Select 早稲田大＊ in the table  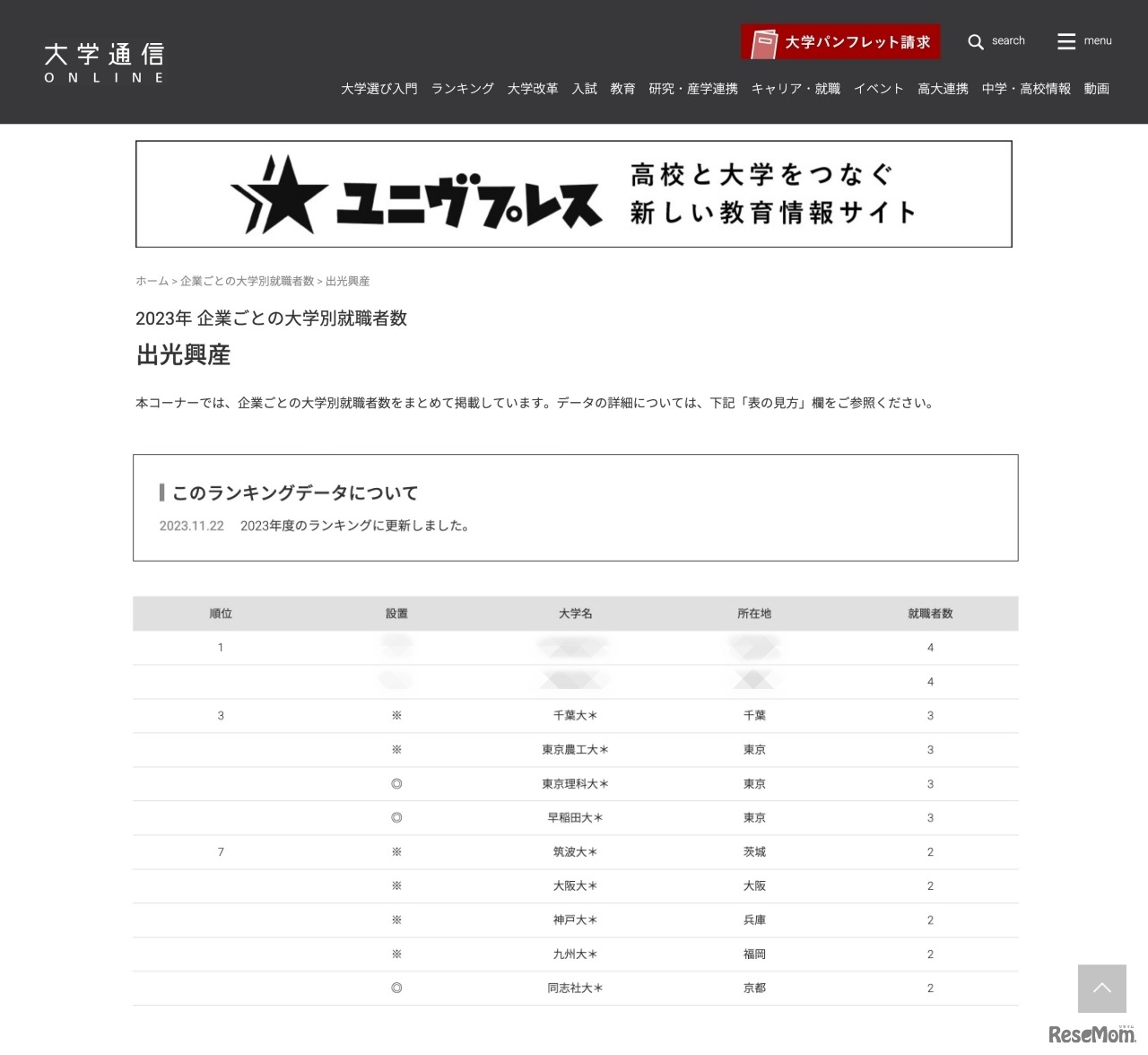[575, 818]
